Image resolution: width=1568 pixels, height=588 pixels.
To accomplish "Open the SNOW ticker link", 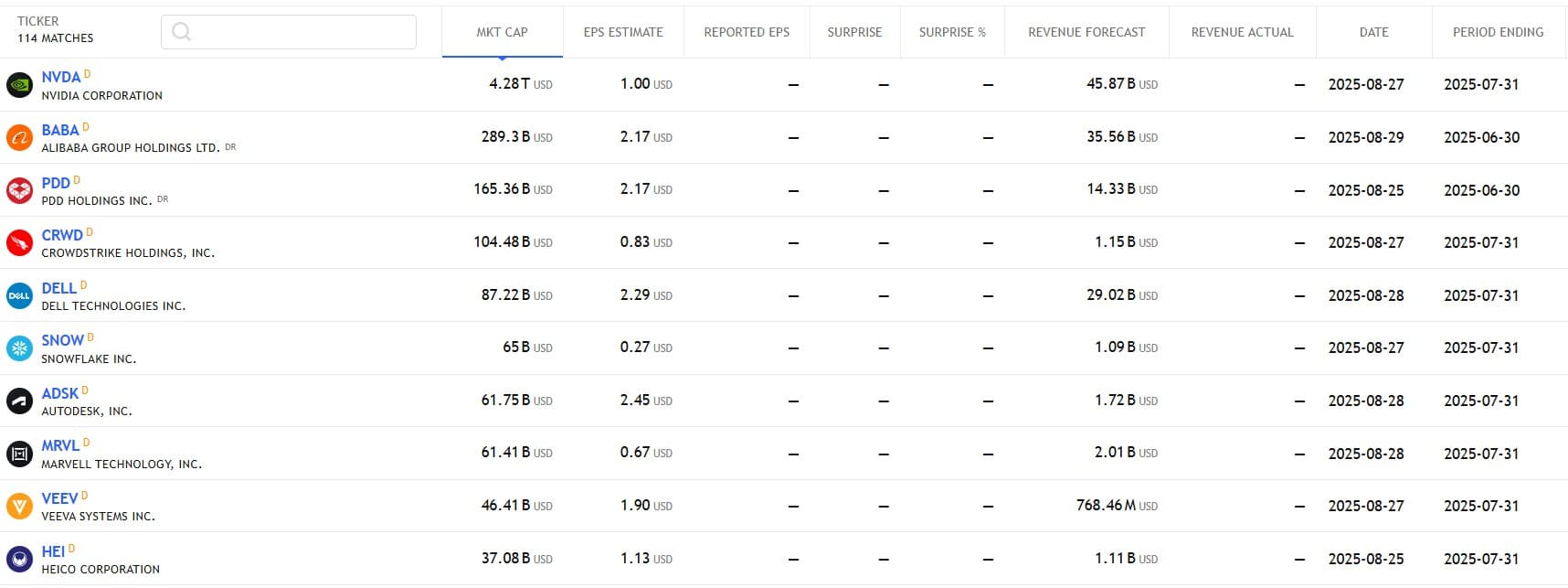I will tap(63, 341).
